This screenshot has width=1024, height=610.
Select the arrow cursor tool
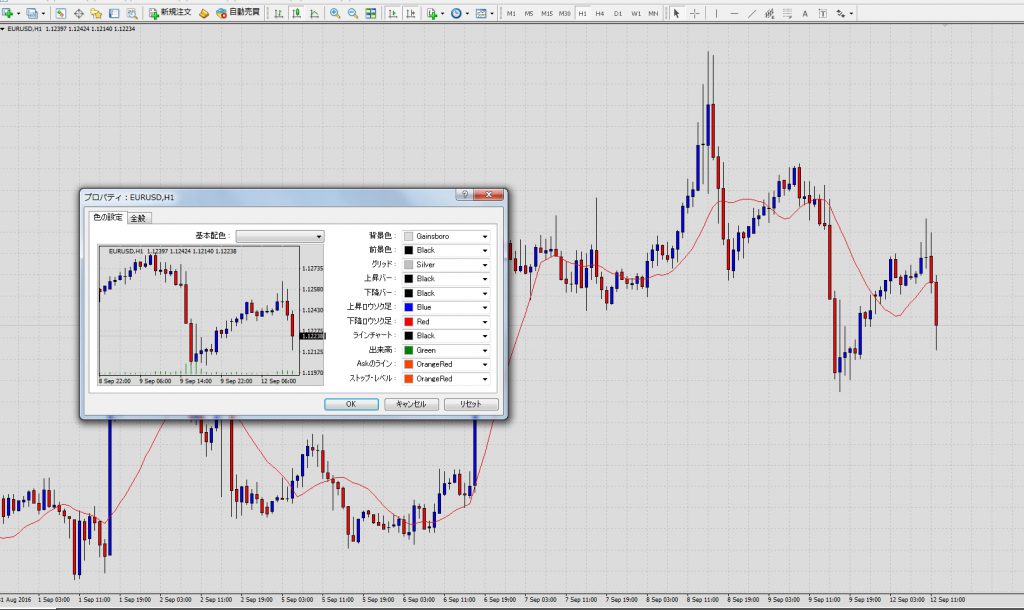click(x=677, y=13)
